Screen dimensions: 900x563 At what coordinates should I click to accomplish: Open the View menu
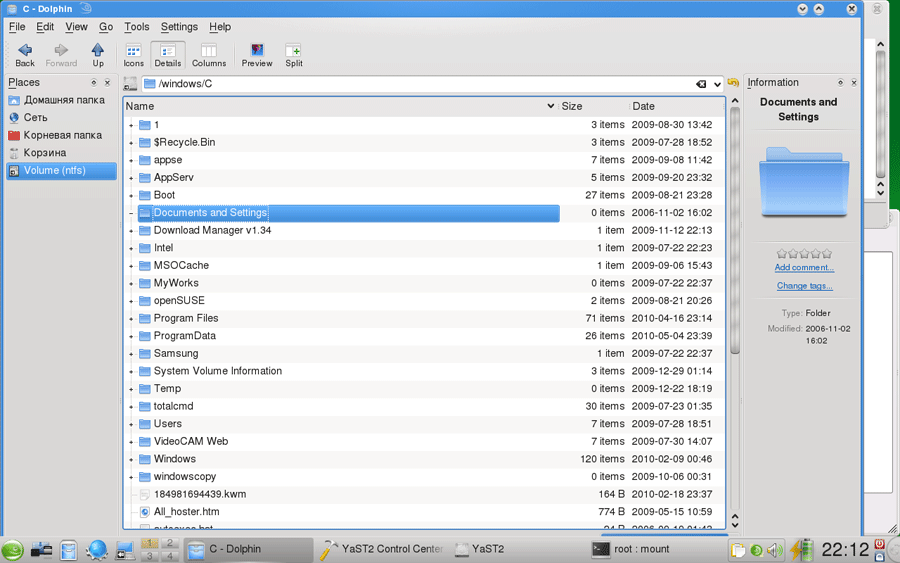(x=76, y=26)
